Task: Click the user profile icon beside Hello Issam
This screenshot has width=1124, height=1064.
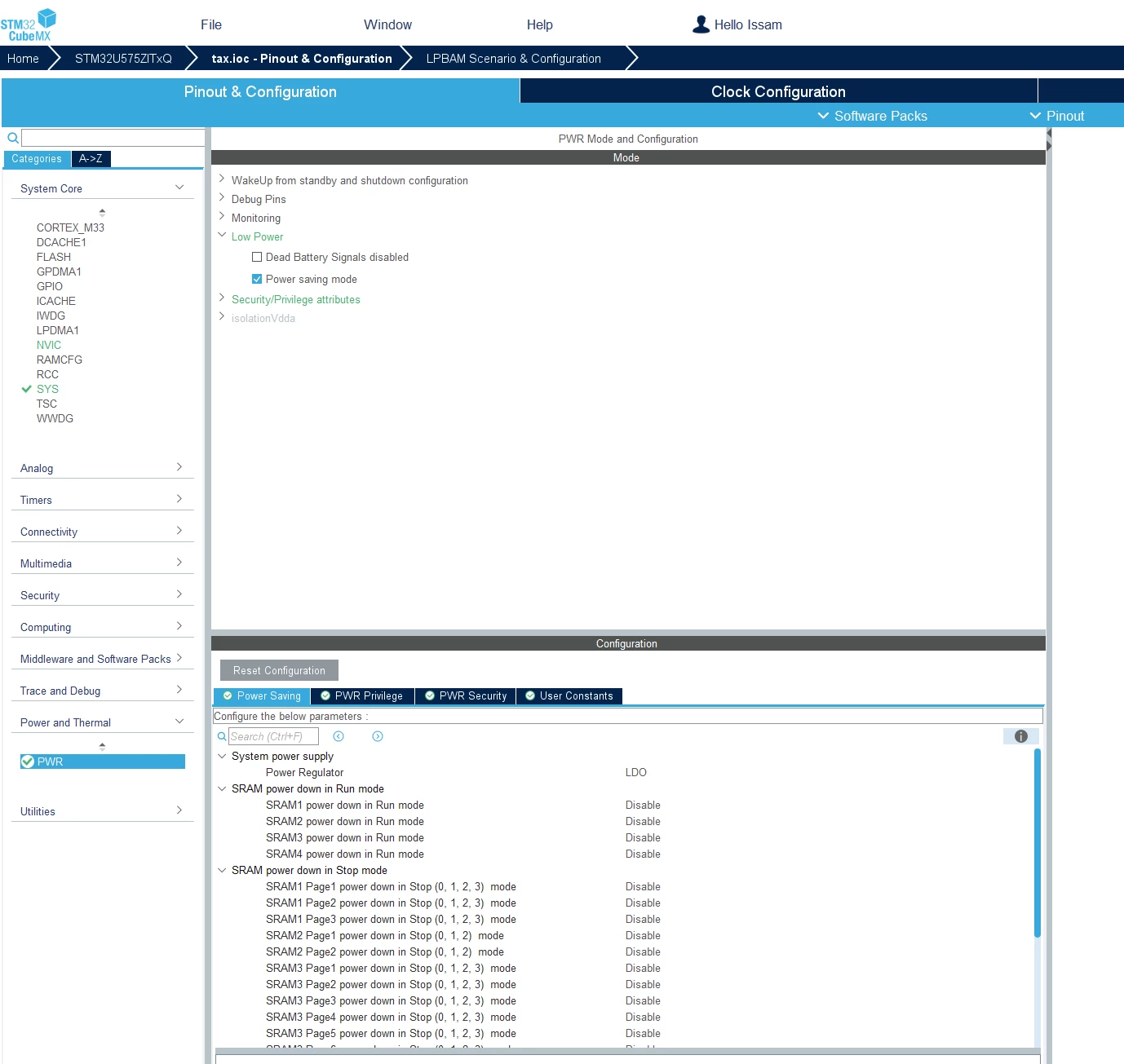Action: click(701, 24)
